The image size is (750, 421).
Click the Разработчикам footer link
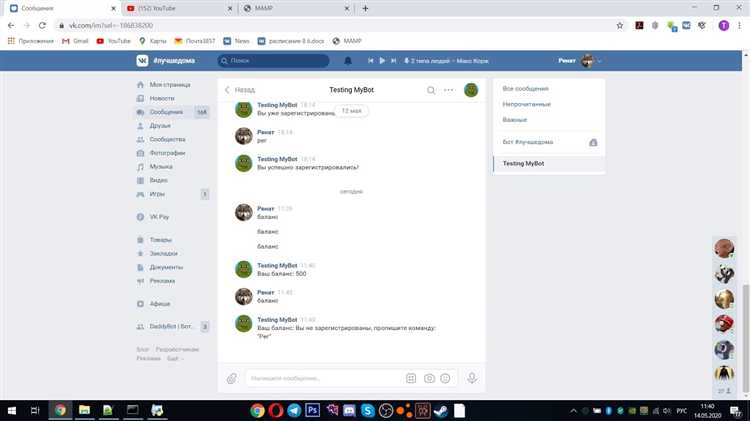pyautogui.click(x=176, y=350)
